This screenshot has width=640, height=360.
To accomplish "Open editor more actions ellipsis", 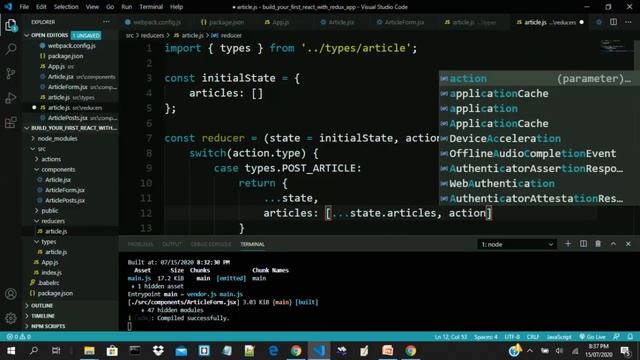I will click(628, 22).
